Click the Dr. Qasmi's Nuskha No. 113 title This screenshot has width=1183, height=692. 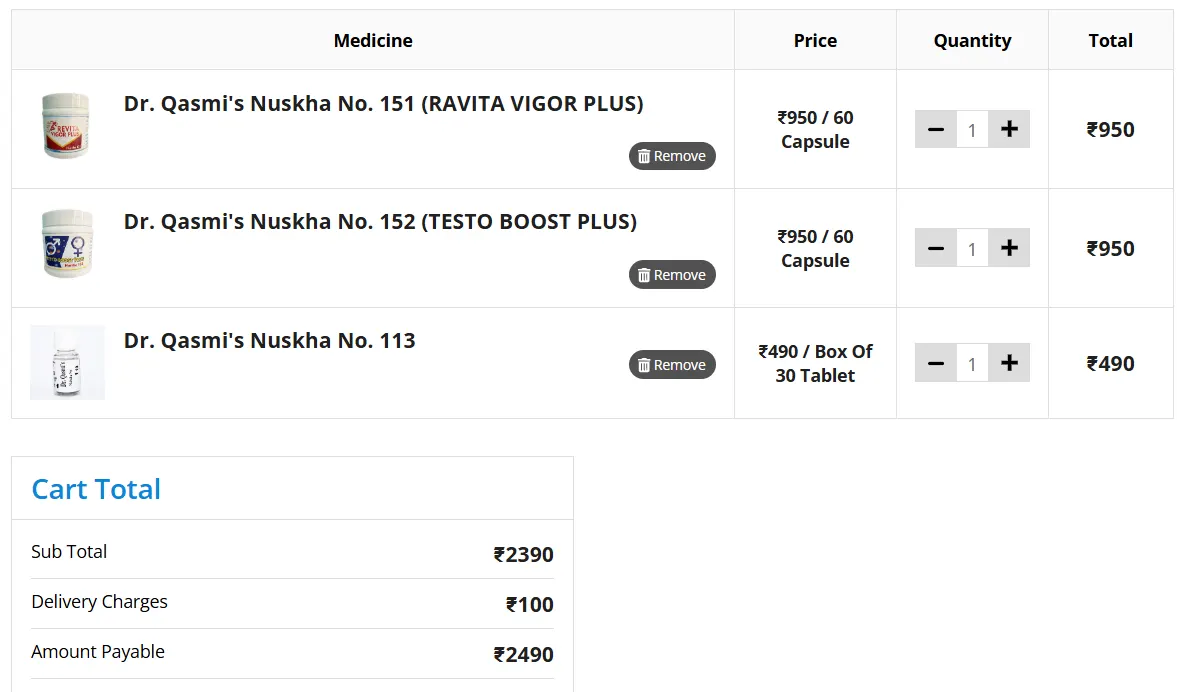[x=269, y=341]
